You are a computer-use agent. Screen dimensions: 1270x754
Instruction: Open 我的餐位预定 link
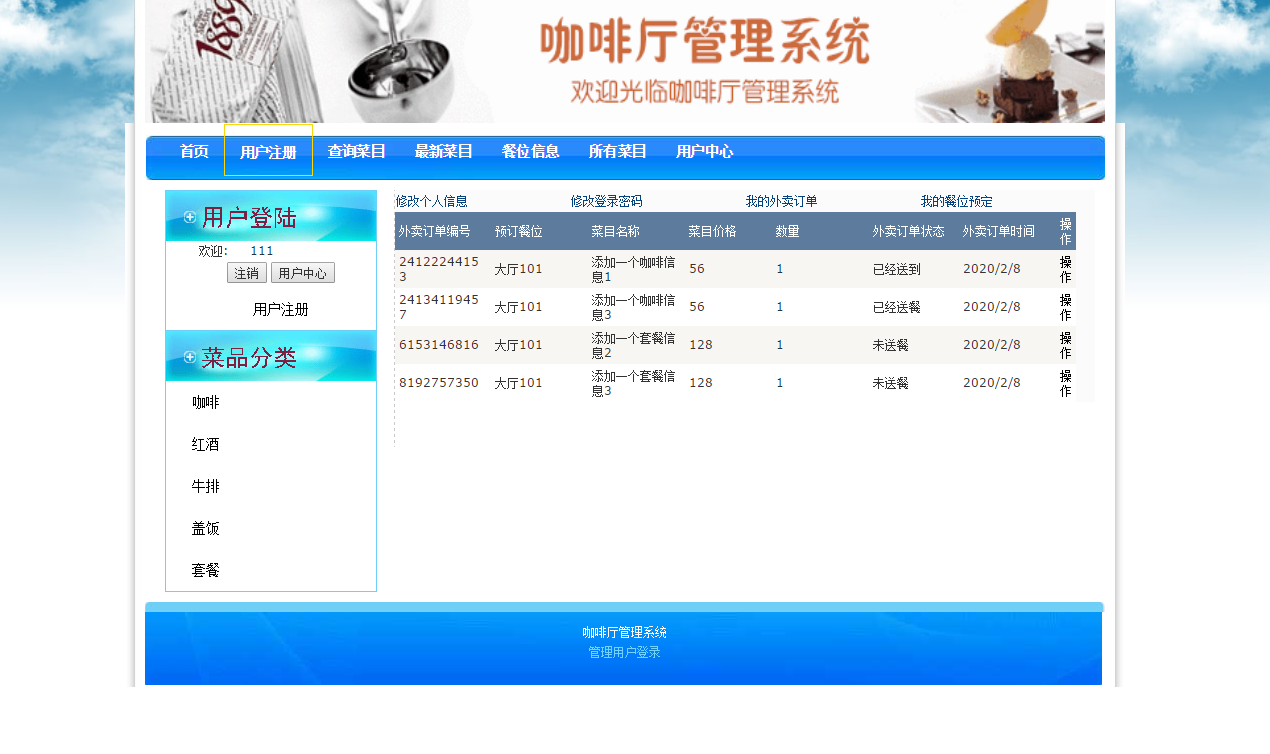(x=957, y=201)
